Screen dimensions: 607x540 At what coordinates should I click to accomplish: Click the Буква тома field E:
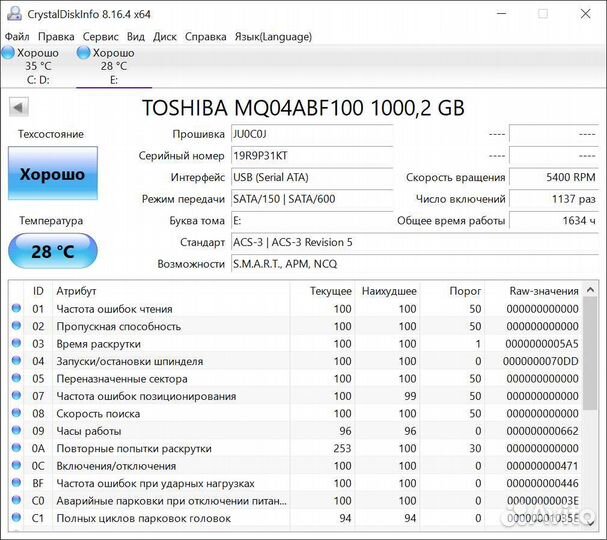click(x=312, y=221)
